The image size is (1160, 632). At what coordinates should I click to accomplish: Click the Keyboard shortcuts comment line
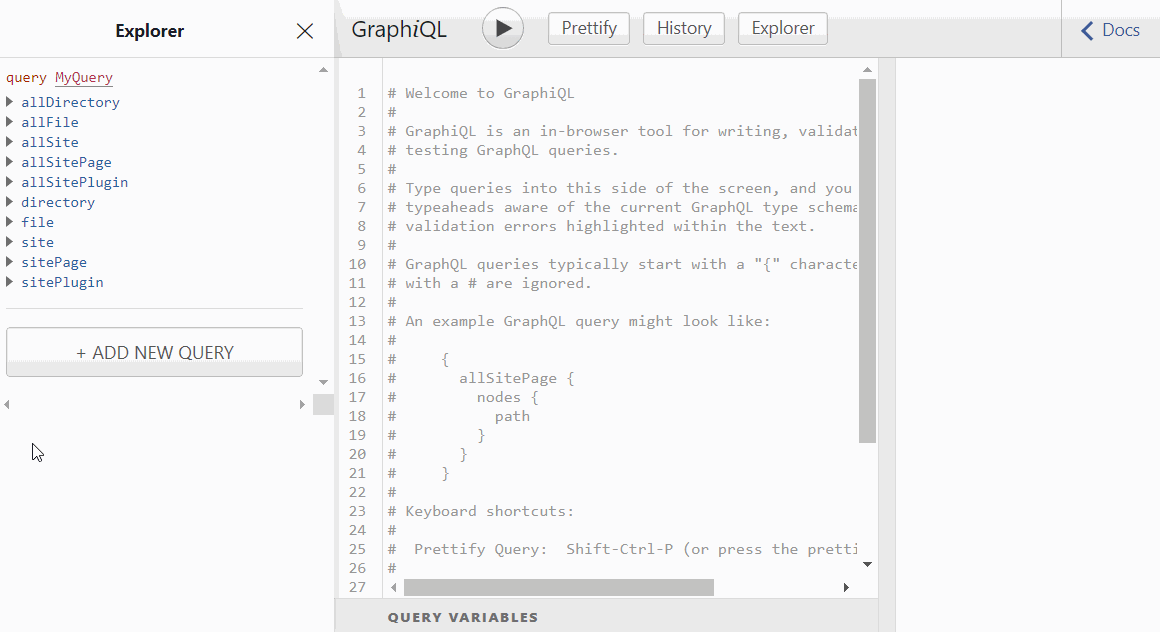481,511
